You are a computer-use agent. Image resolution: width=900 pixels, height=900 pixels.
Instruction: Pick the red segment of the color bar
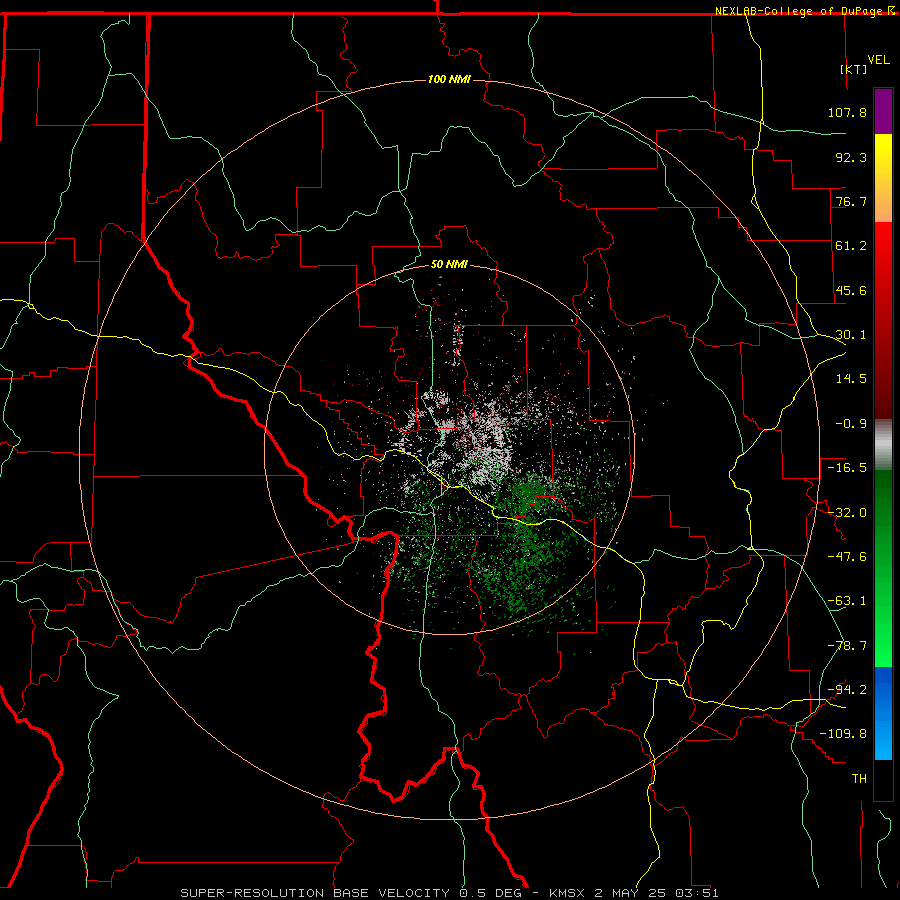[883, 320]
